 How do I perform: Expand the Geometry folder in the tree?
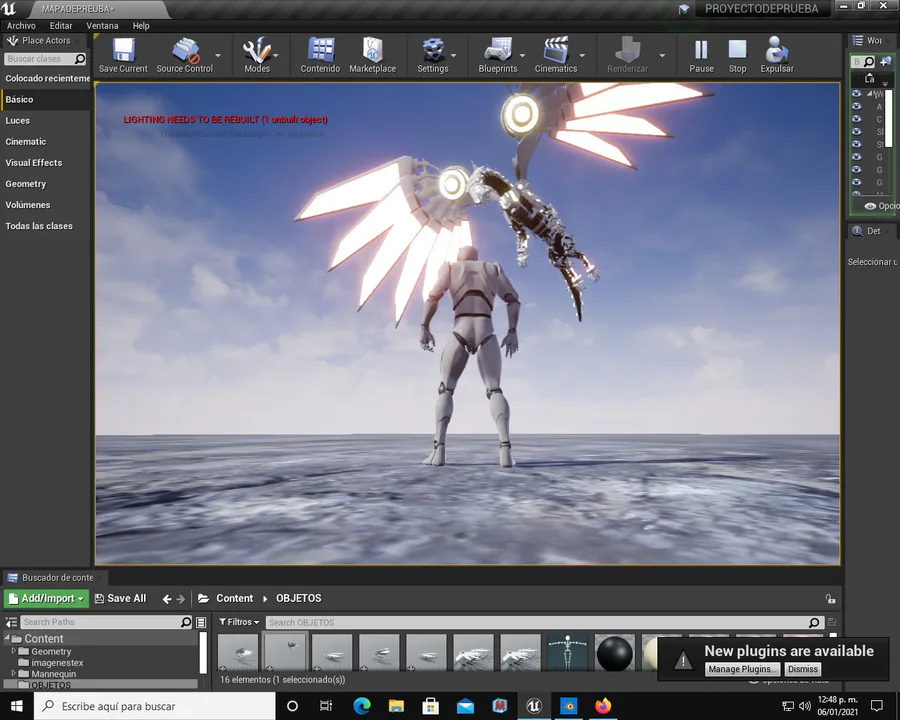[x=14, y=651]
